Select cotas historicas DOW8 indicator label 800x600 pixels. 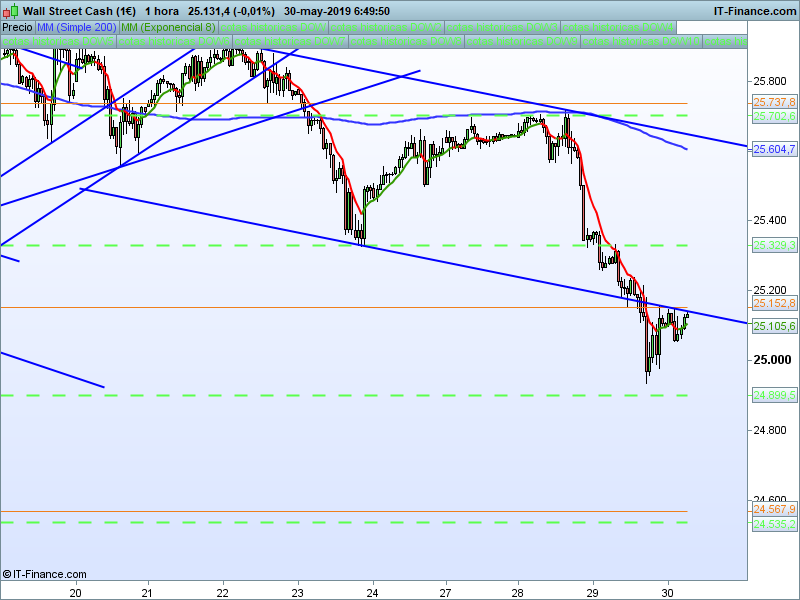[406, 41]
